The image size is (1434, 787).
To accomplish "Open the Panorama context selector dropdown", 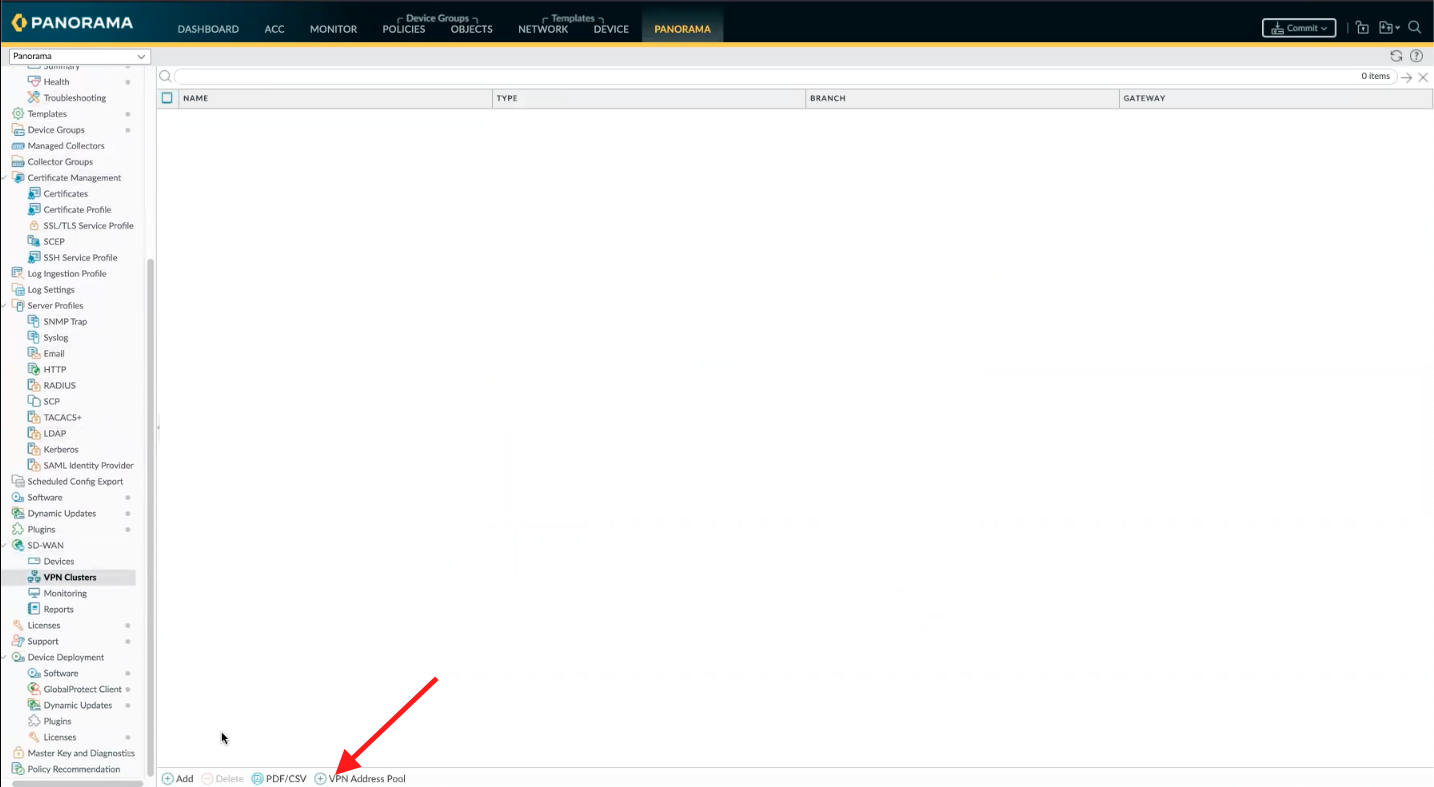I will pyautogui.click(x=77, y=56).
